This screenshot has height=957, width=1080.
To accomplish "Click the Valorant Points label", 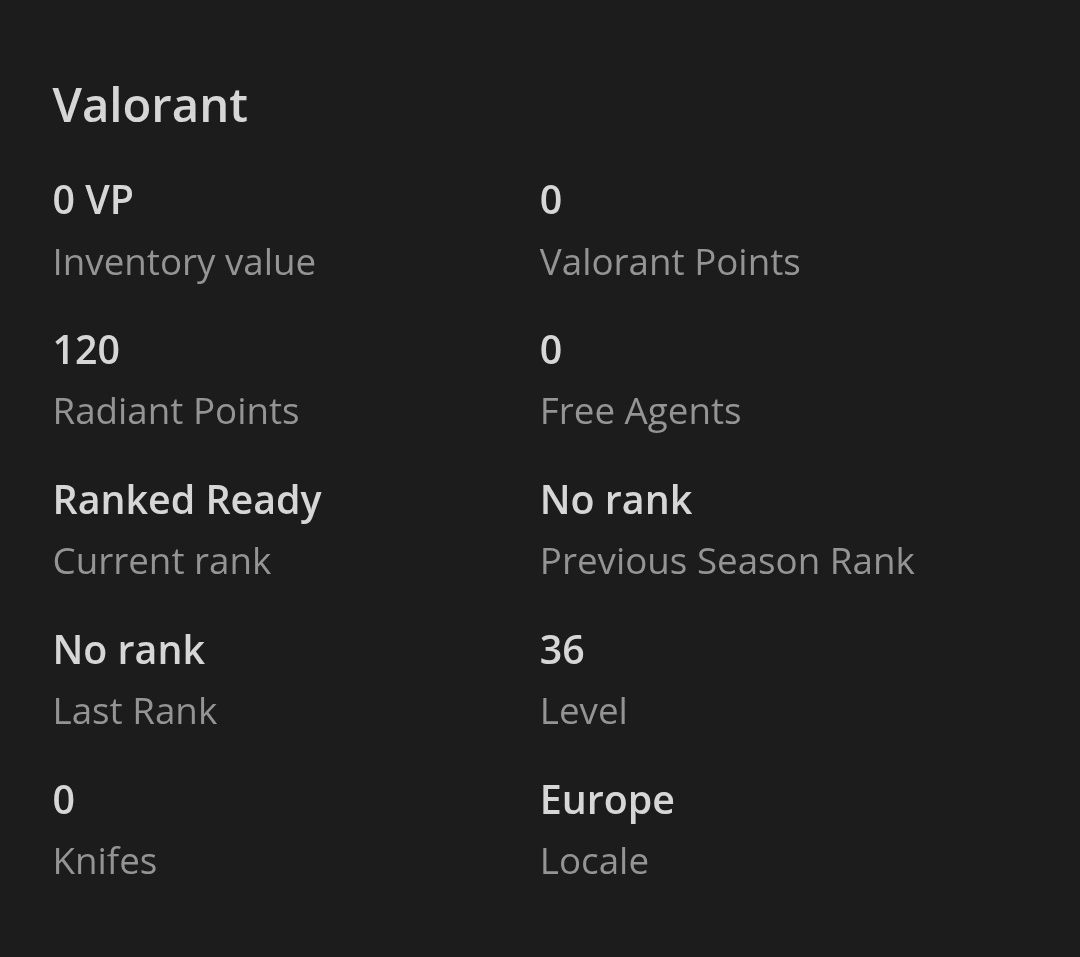I will [x=669, y=262].
